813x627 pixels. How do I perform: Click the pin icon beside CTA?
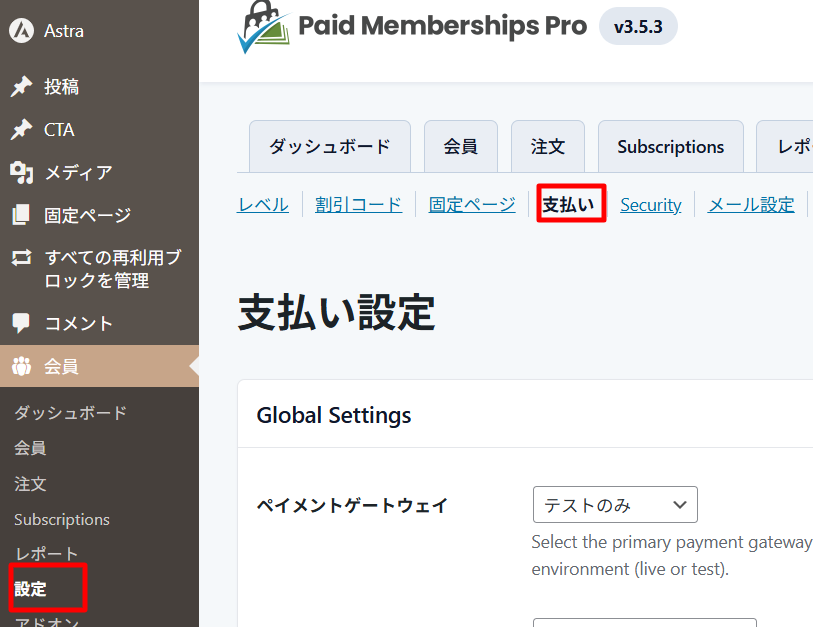pyautogui.click(x=21, y=130)
